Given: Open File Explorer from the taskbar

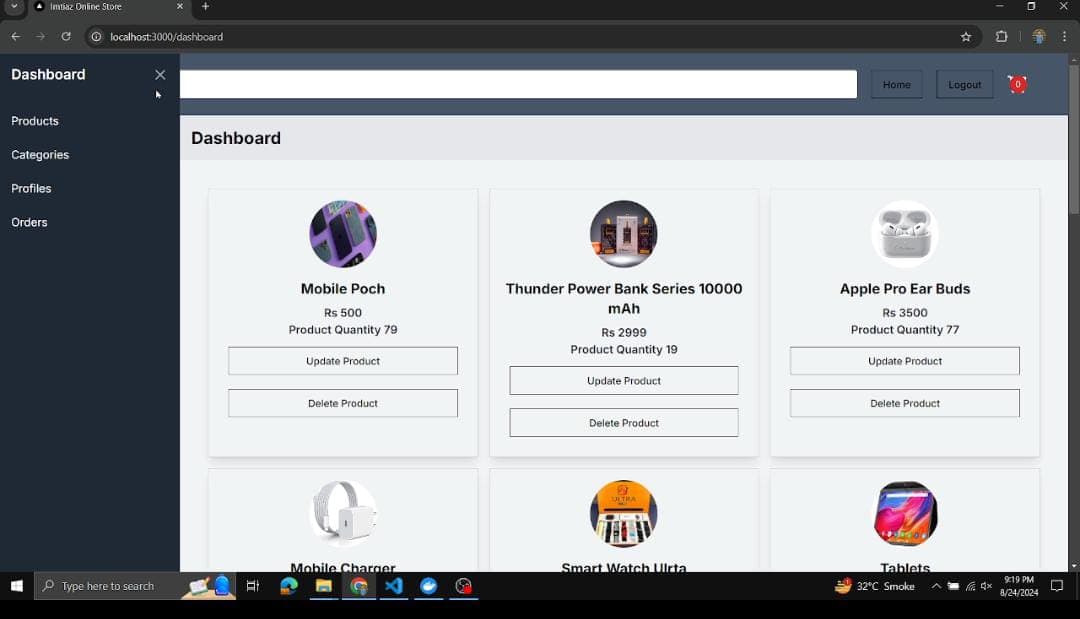Looking at the screenshot, I should click(324, 586).
